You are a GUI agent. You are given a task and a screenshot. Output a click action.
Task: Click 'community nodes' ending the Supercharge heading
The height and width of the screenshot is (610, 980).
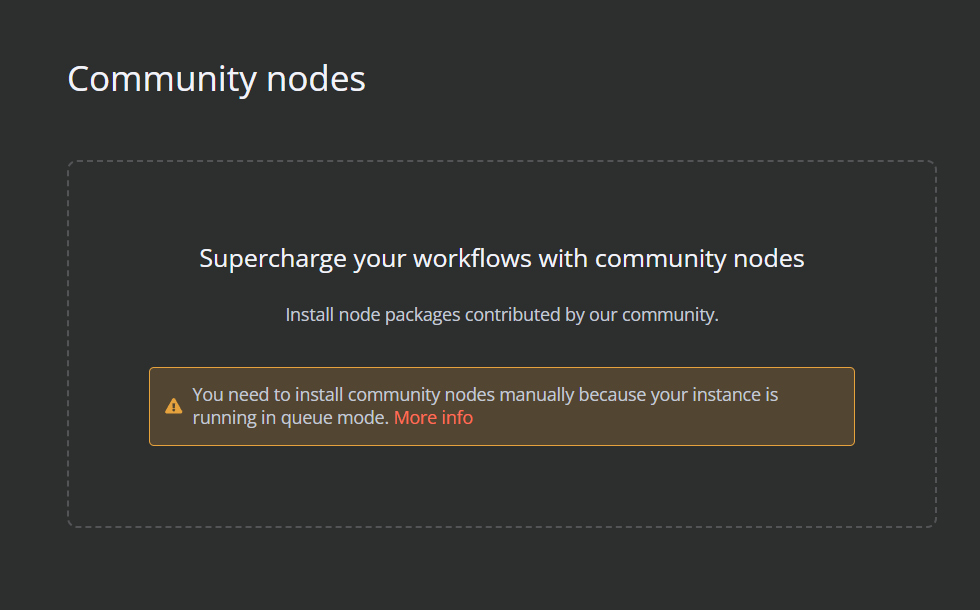(699, 259)
